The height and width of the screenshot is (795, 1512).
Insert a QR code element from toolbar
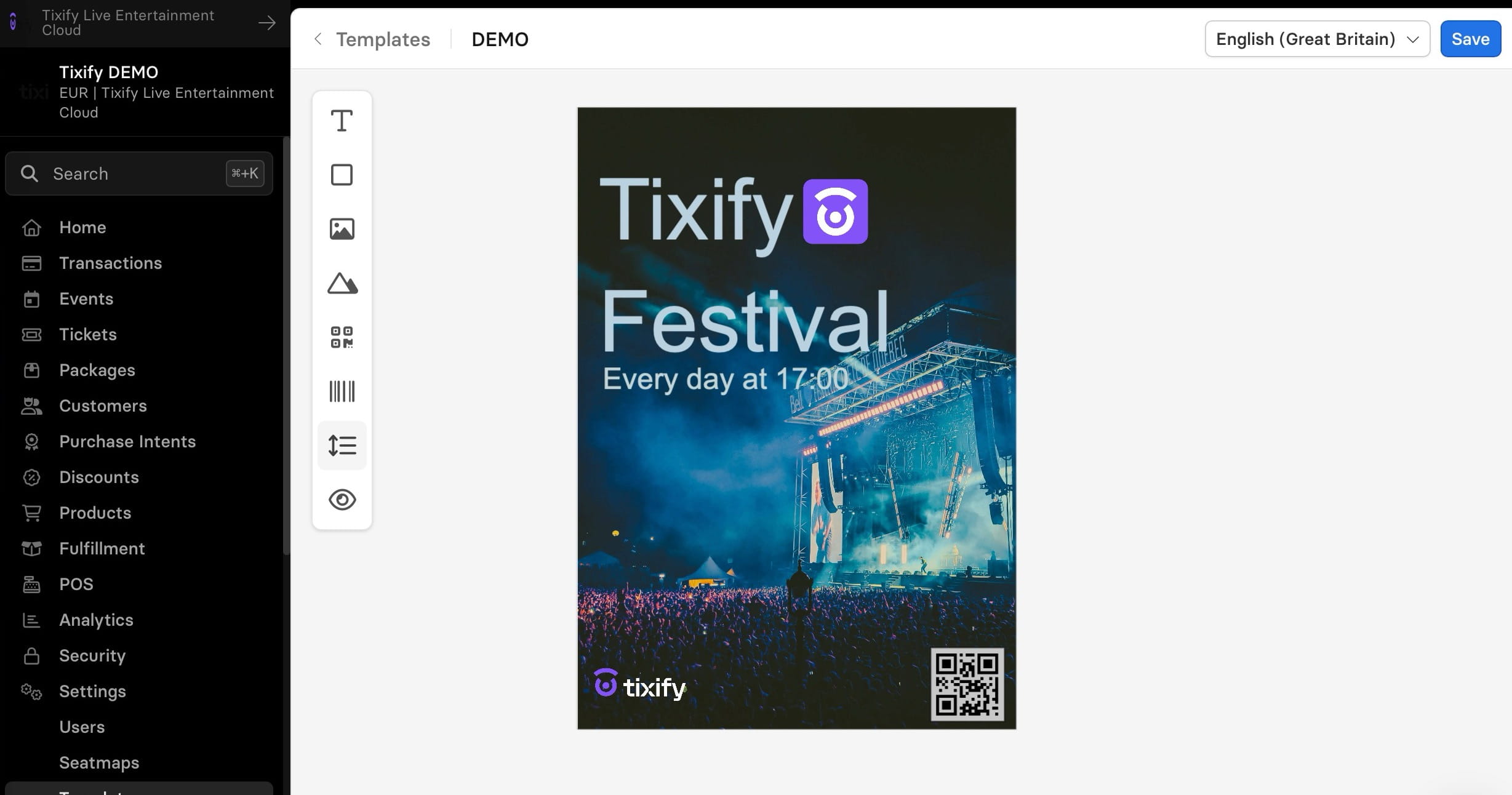click(x=342, y=337)
